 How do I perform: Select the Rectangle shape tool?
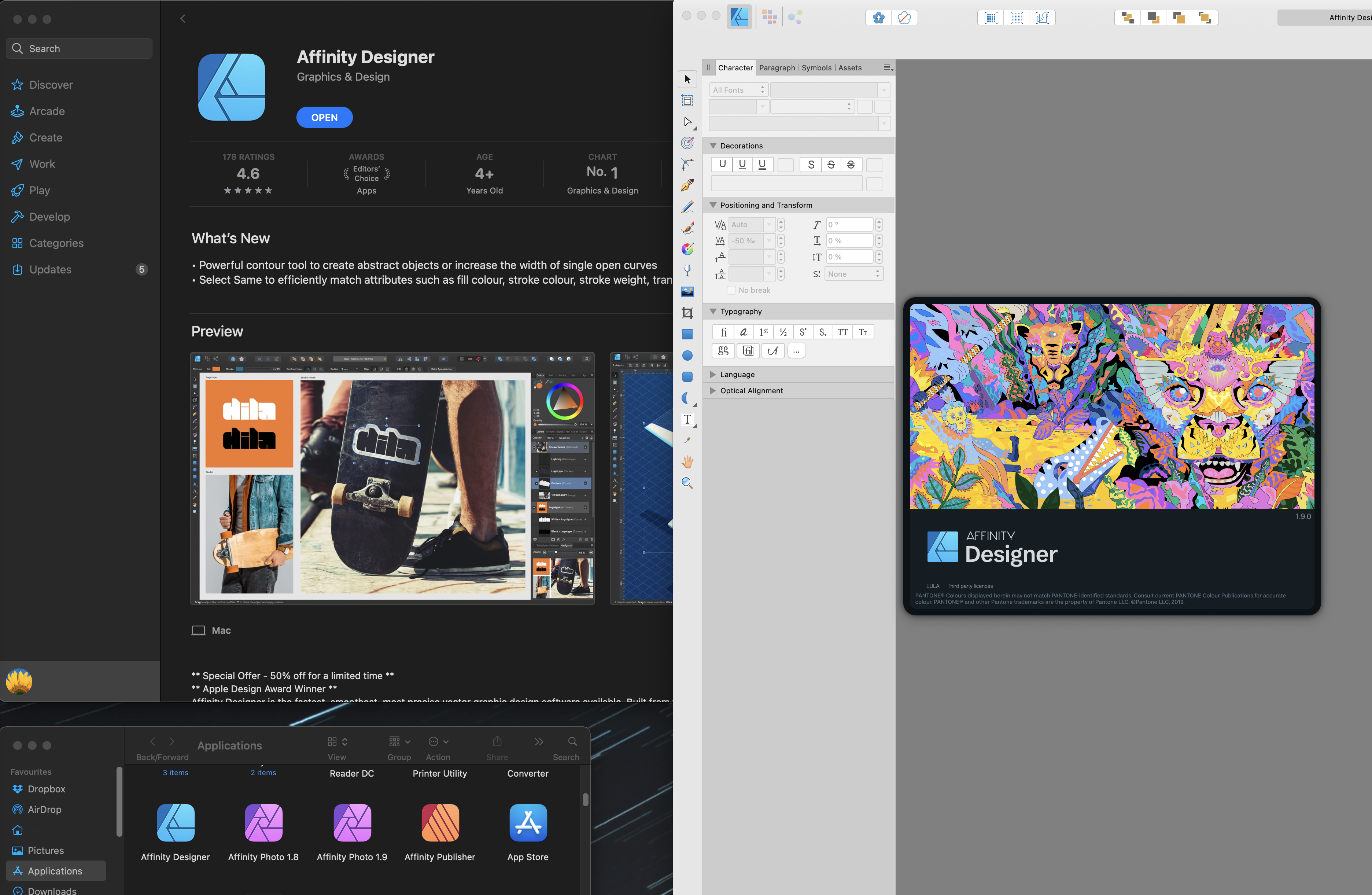(687, 334)
